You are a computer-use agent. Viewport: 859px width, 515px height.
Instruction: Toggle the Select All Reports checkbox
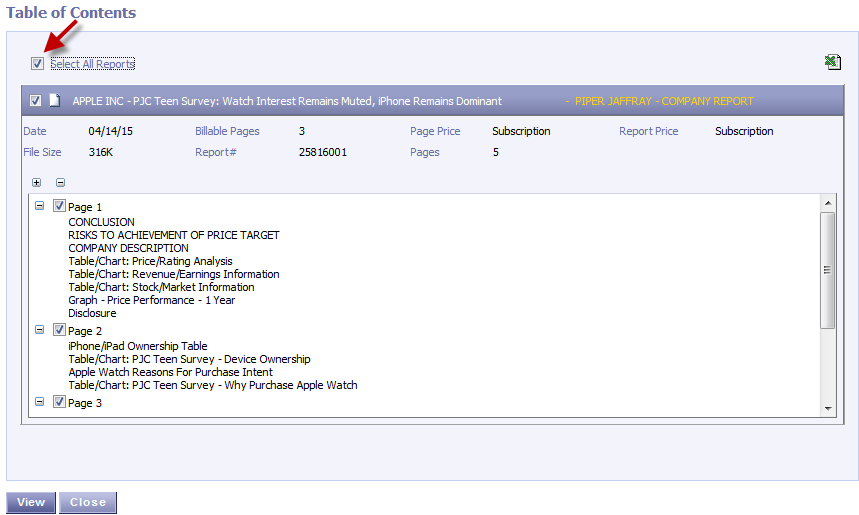tap(37, 64)
